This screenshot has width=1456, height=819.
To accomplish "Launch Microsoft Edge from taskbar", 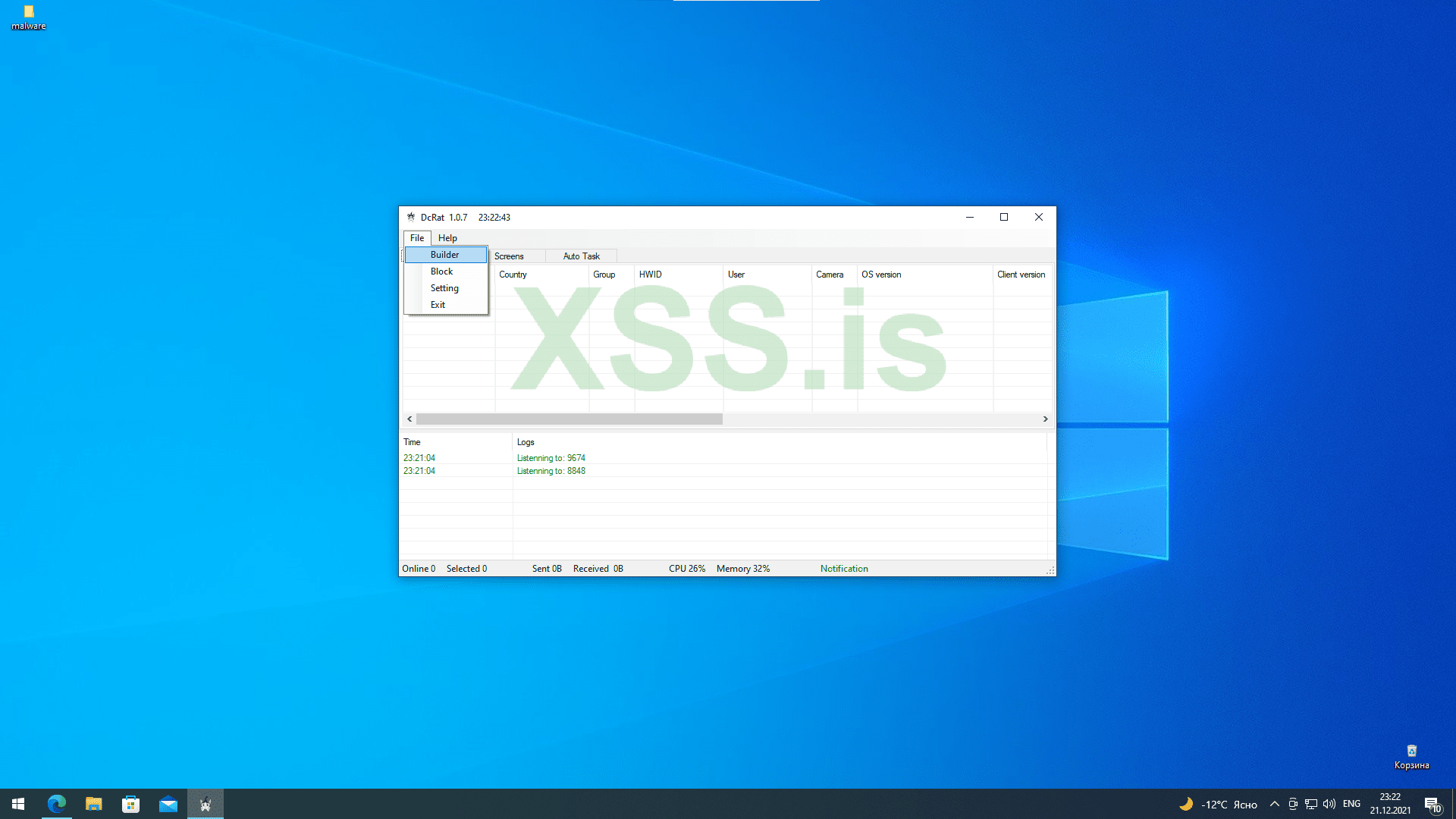I will pyautogui.click(x=57, y=804).
